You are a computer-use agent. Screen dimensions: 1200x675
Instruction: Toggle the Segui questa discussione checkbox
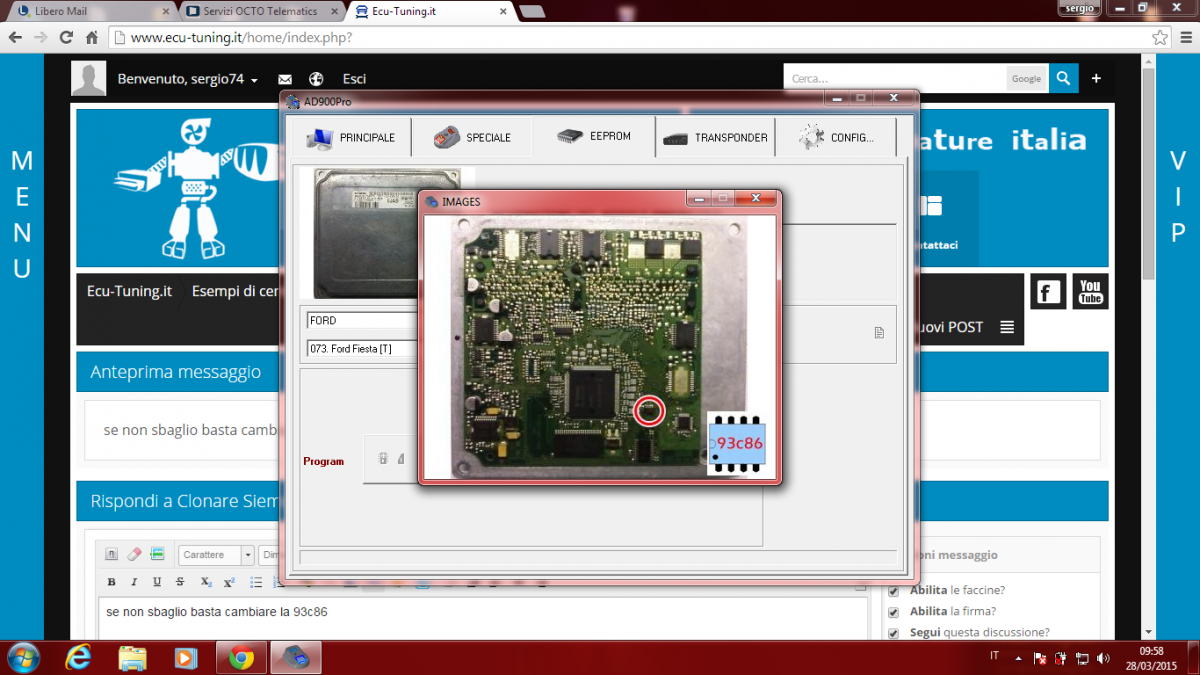click(894, 633)
